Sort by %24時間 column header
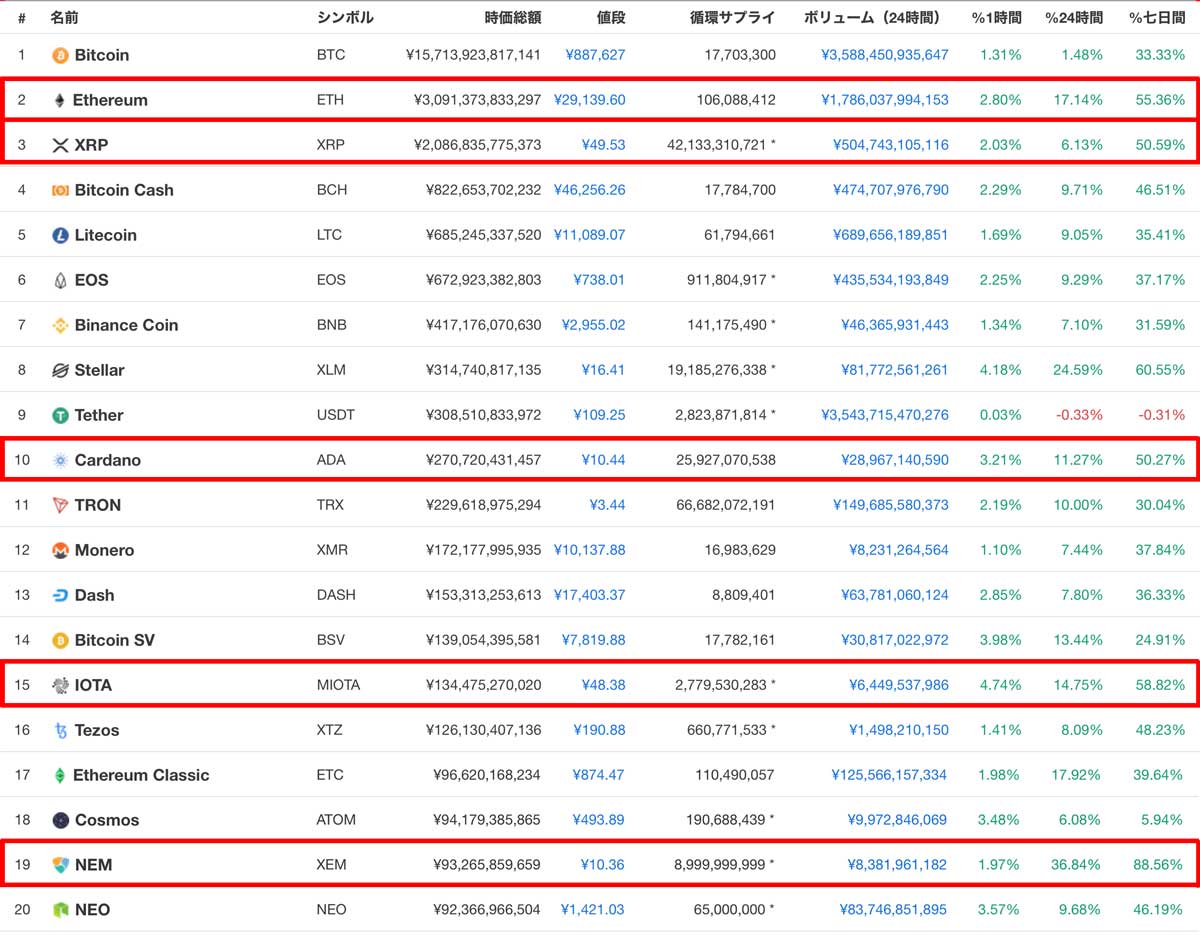Viewport: 1200px width, 935px height. pyautogui.click(x=1074, y=18)
